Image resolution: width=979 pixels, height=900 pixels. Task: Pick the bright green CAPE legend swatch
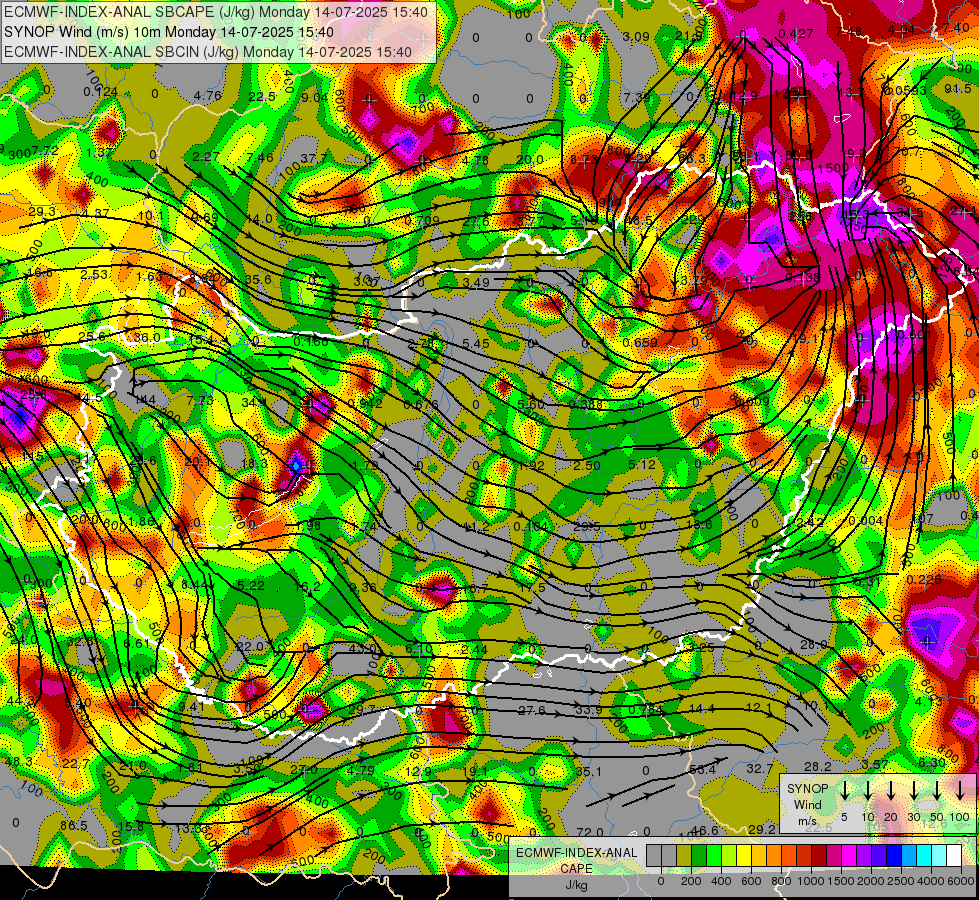tap(714, 856)
